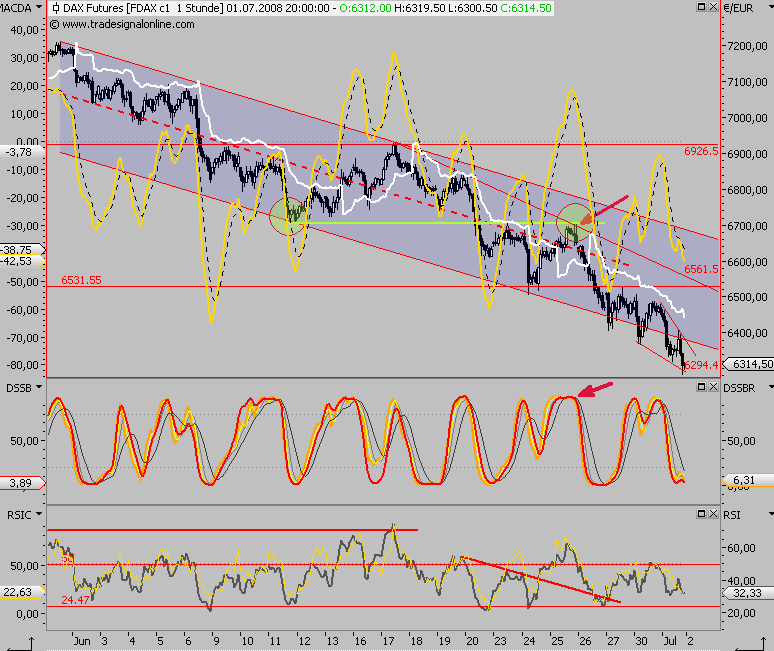Click the green circle marker near June 12
Image resolution: width=774 pixels, height=651 pixels.
tap(288, 216)
